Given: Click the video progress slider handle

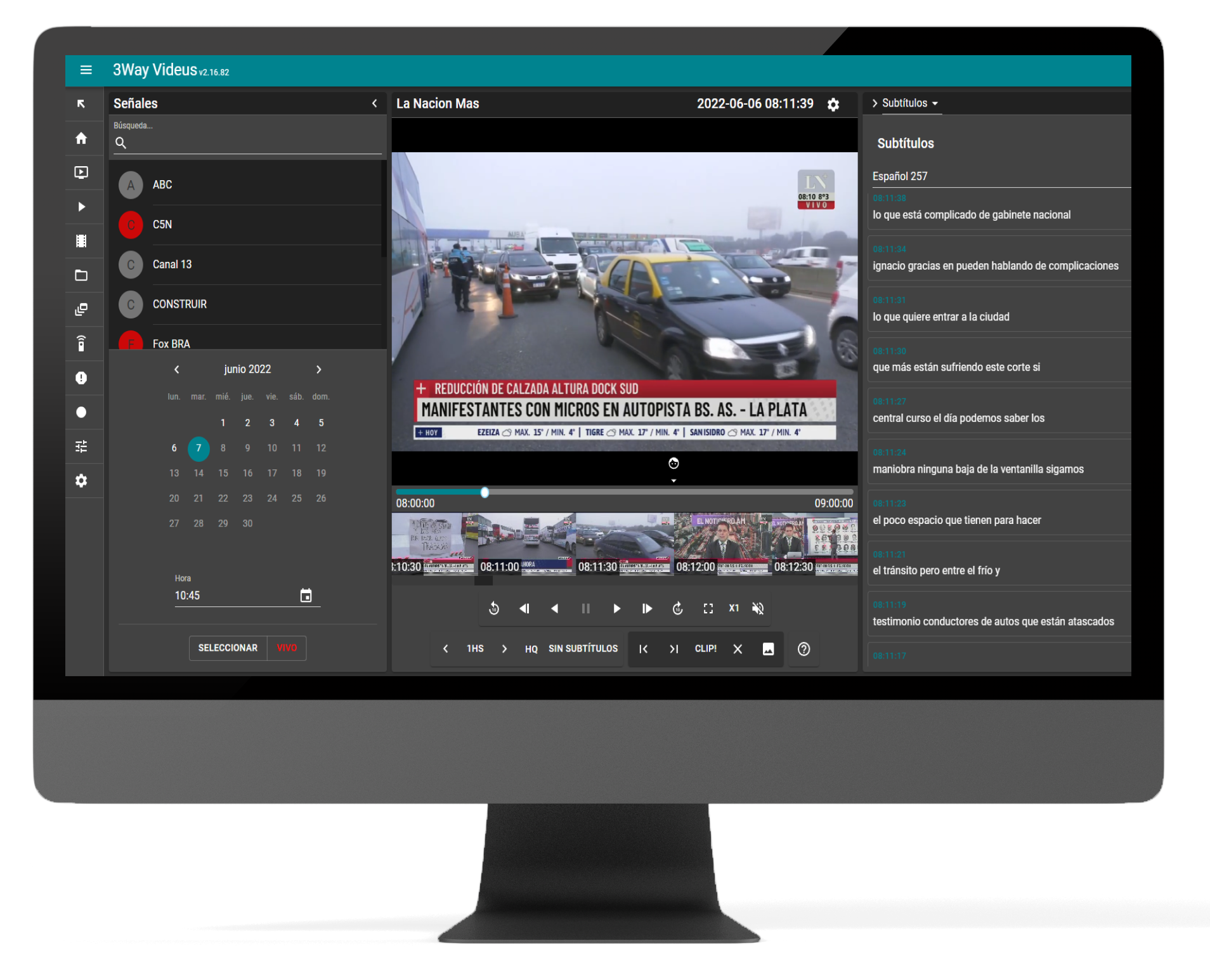Looking at the screenshot, I should [485, 493].
